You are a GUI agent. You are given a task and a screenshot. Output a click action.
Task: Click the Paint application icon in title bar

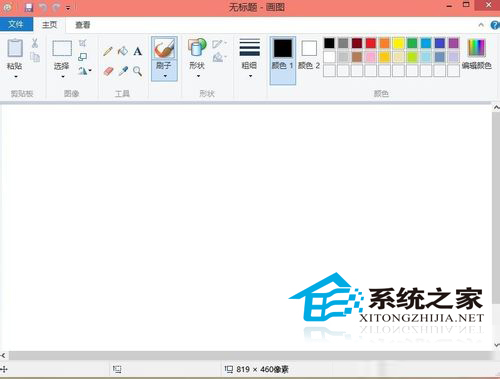[x=7, y=7]
